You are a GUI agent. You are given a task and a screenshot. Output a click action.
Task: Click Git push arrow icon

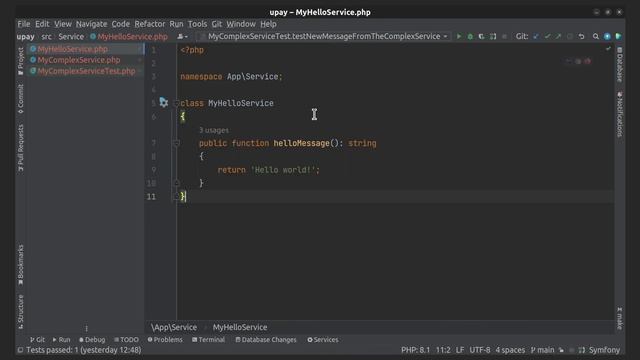tap(558, 36)
